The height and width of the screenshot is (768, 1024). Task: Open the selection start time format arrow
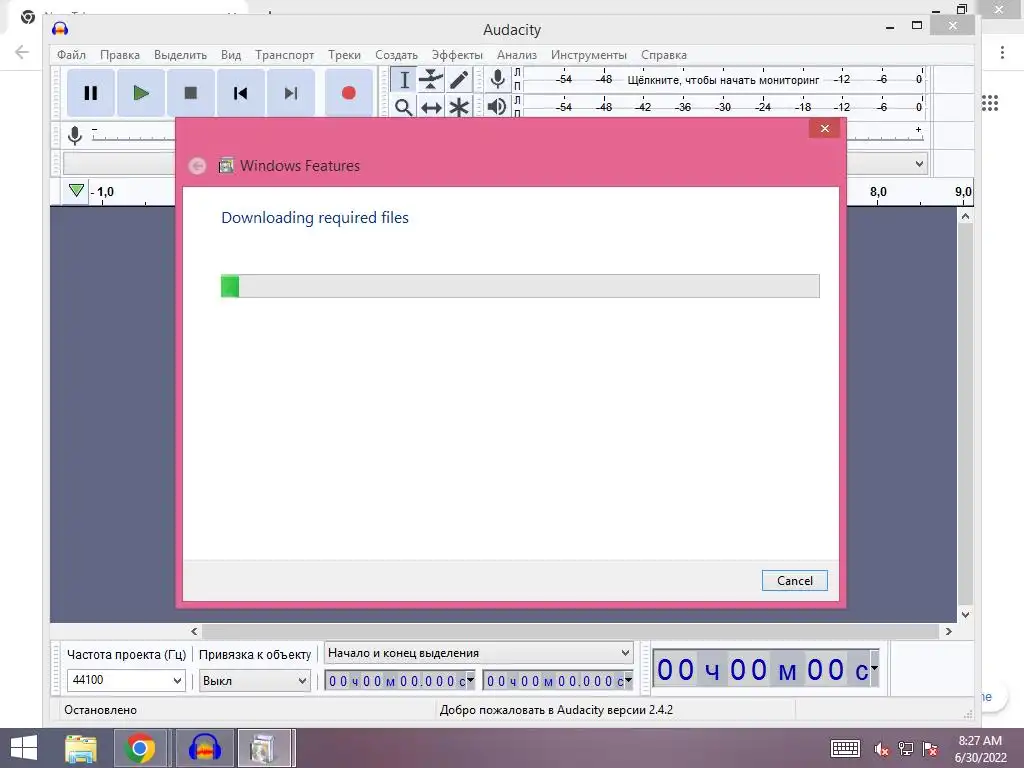click(x=470, y=680)
